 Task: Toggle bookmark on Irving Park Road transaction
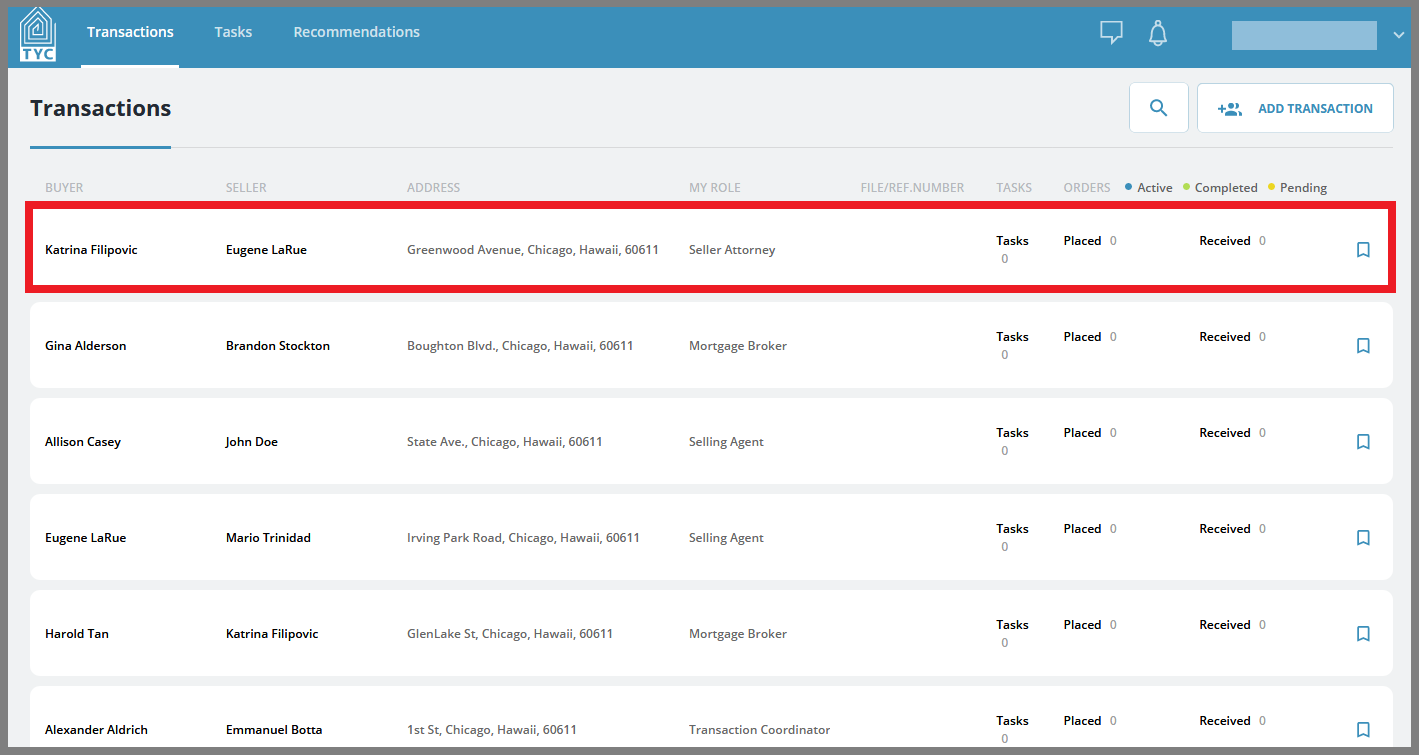coord(1363,538)
